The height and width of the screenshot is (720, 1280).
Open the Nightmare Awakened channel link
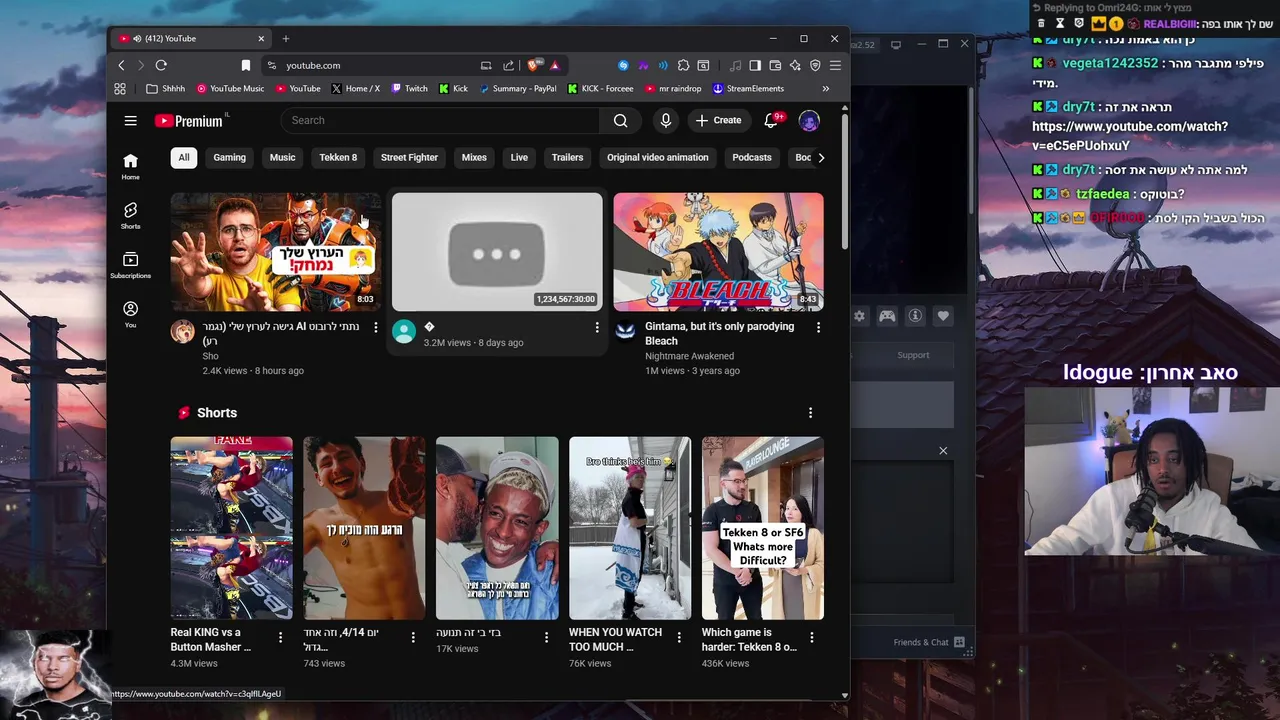point(689,356)
